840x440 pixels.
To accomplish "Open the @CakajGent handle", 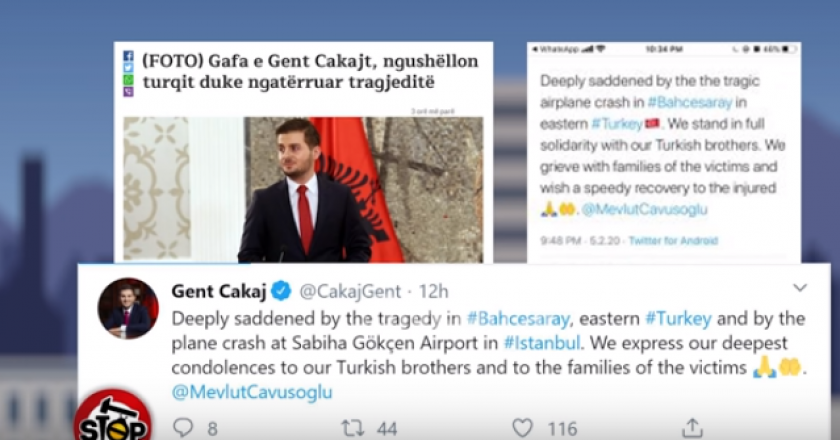I will pyautogui.click(x=350, y=292).
